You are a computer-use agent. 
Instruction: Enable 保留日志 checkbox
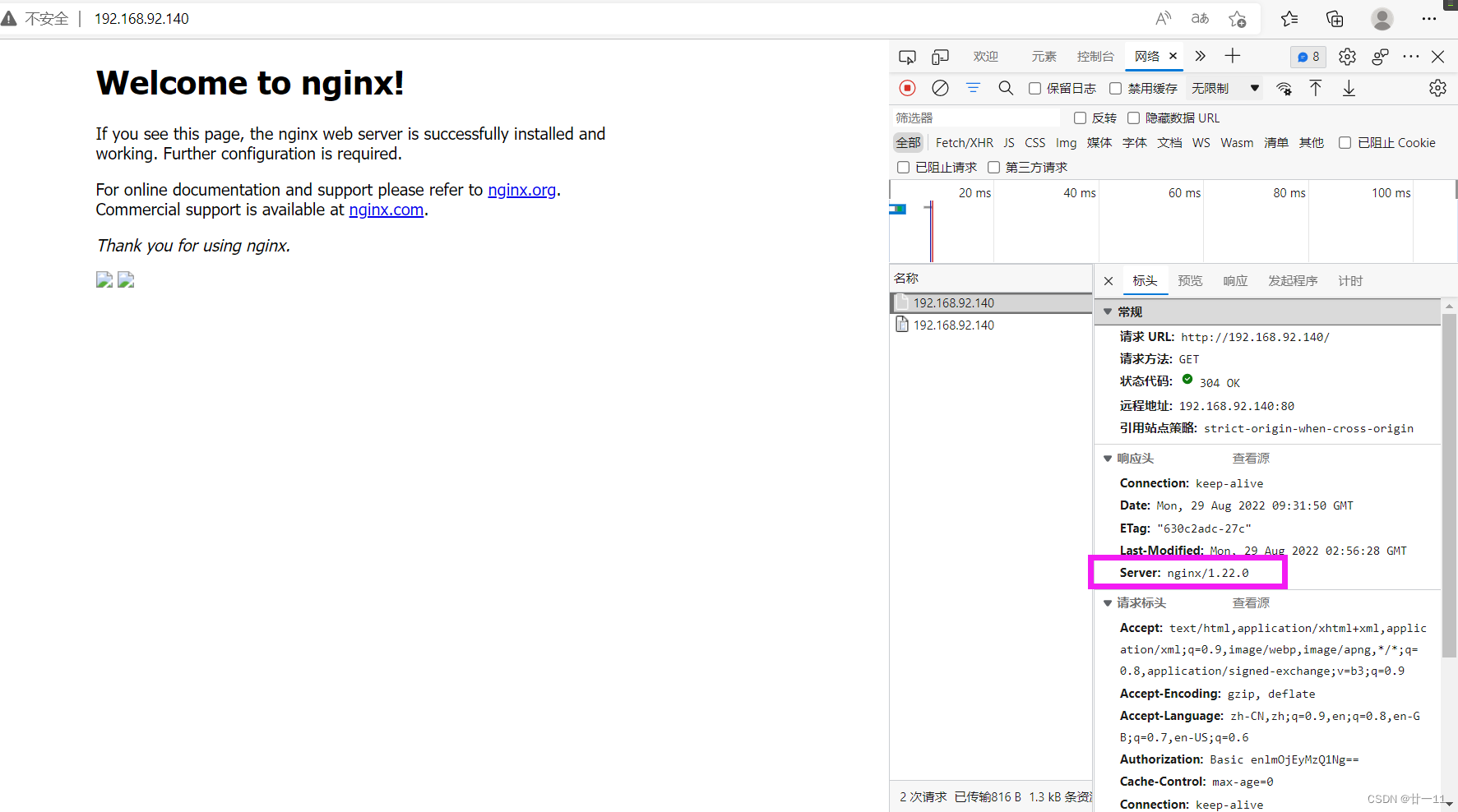1035,88
